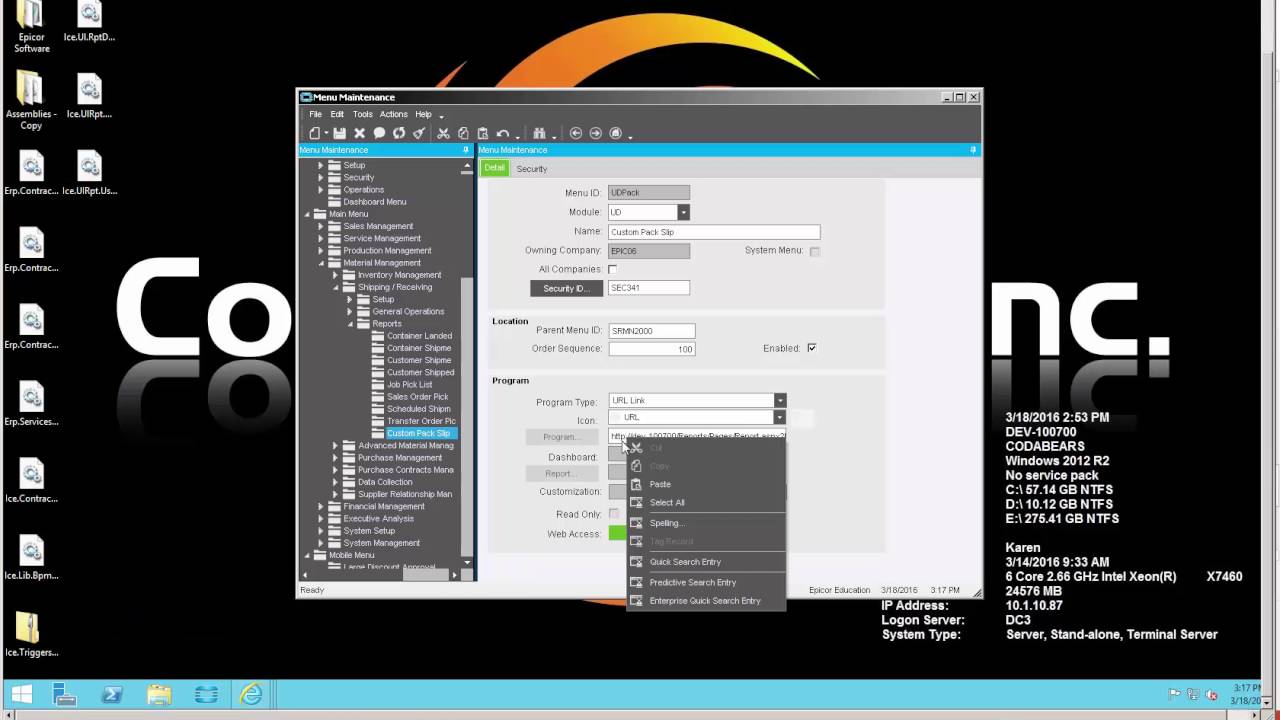Image resolution: width=1280 pixels, height=720 pixels.
Task: Open the Windows Start button
Action: [21, 694]
